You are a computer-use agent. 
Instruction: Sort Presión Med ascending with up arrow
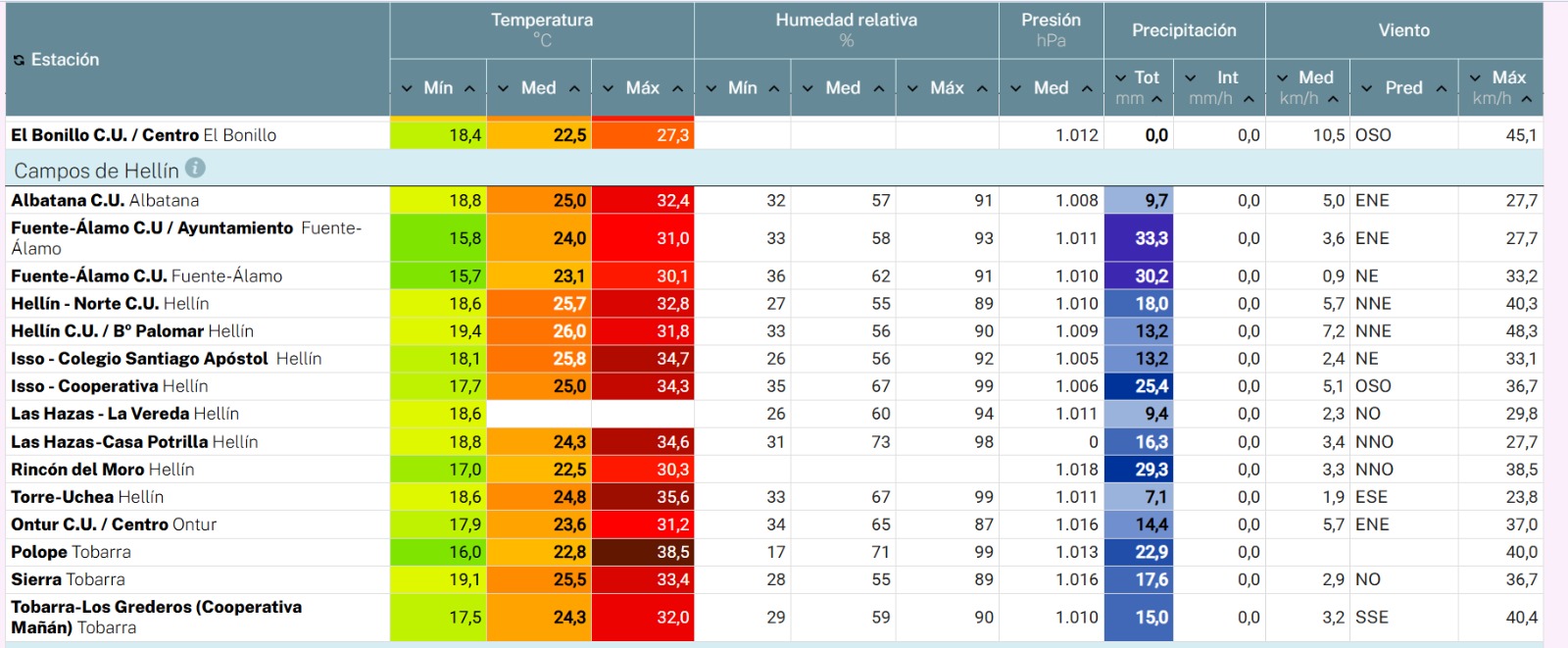point(1087,88)
